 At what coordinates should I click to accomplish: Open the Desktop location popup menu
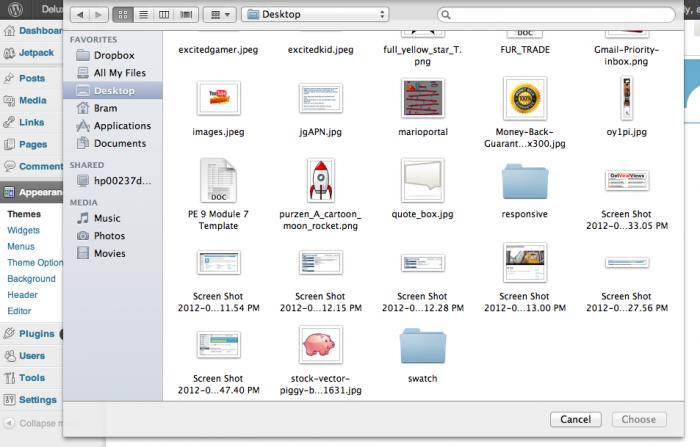(316, 15)
